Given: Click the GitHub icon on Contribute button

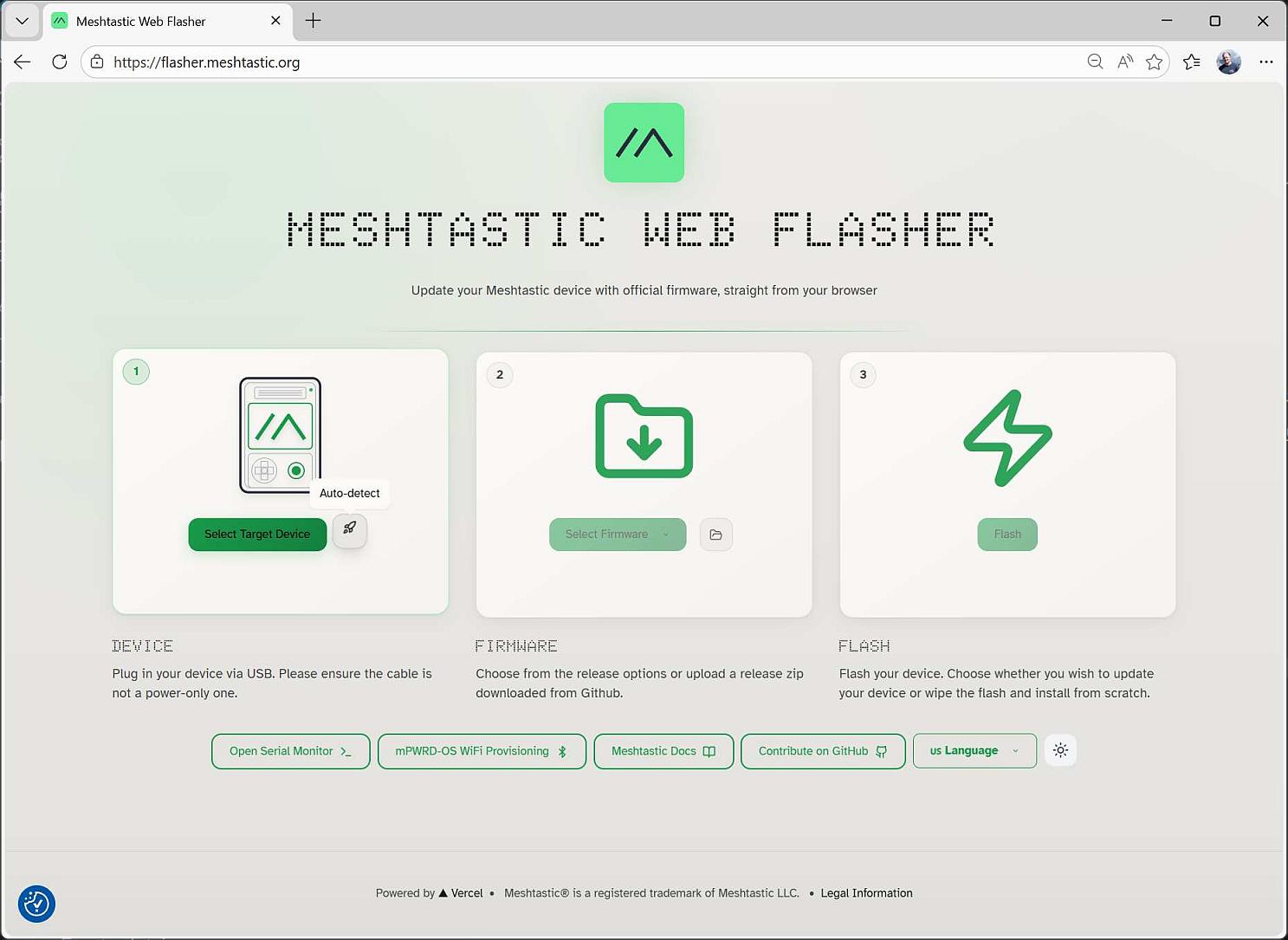Looking at the screenshot, I should 881,751.
